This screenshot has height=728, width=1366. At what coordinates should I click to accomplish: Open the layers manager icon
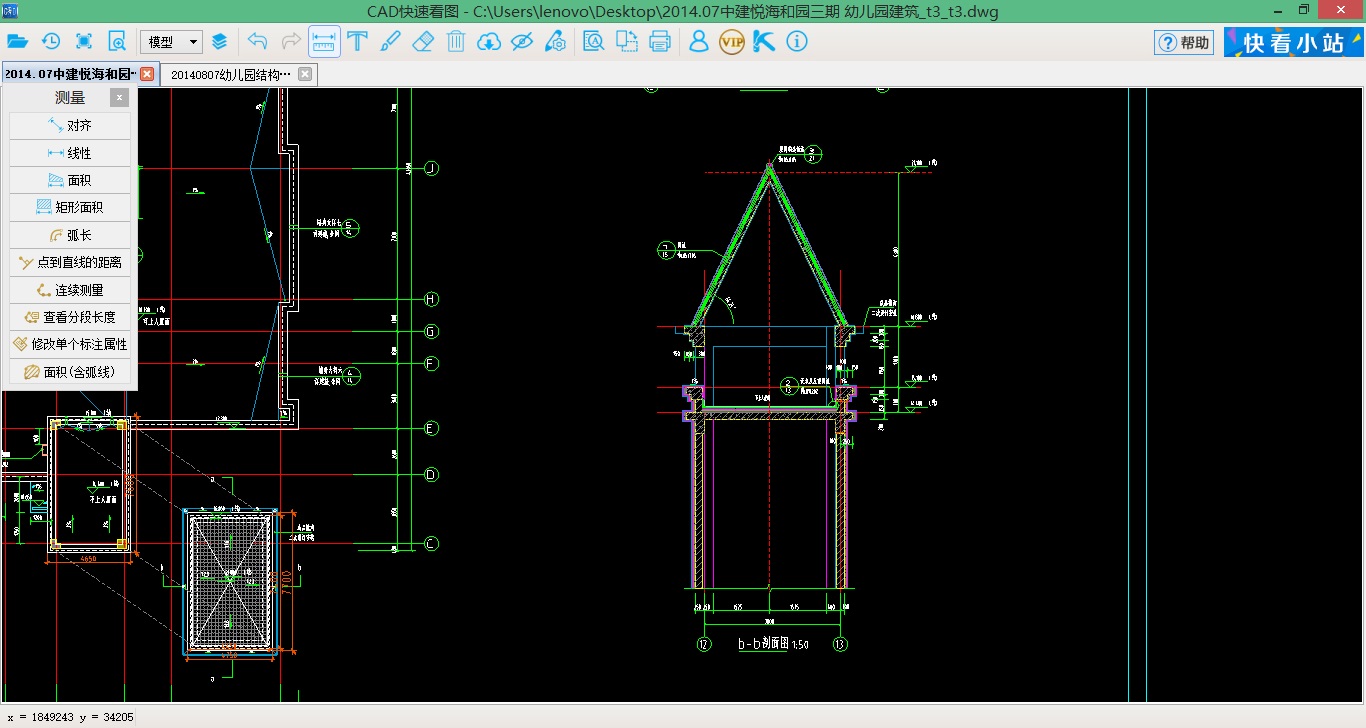pos(220,42)
